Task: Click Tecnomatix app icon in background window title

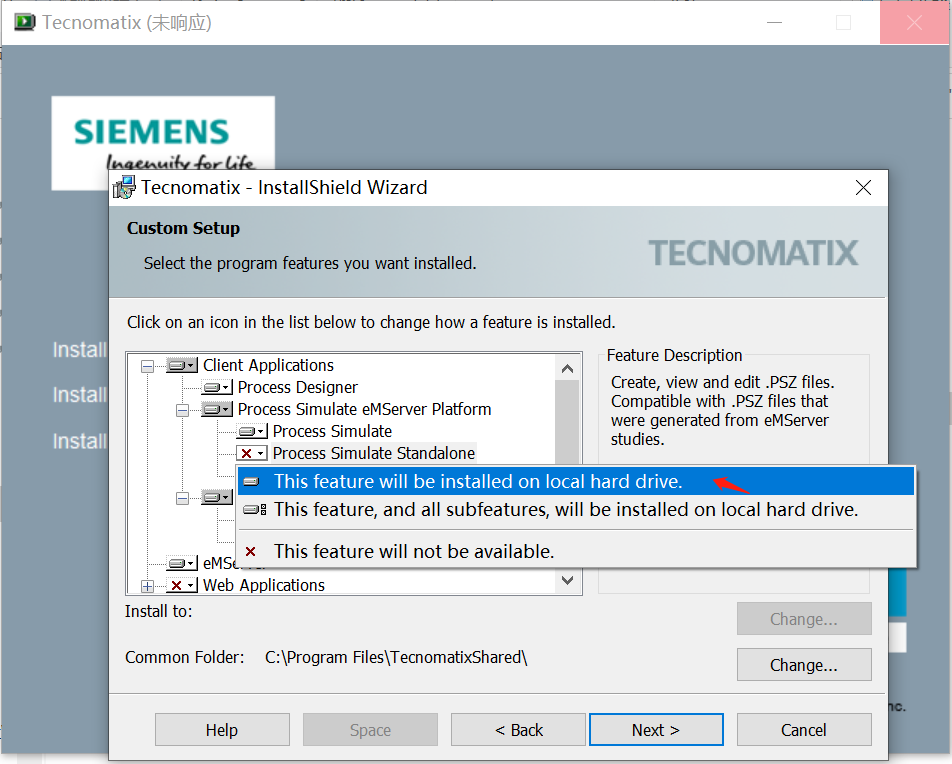Action: [24, 23]
